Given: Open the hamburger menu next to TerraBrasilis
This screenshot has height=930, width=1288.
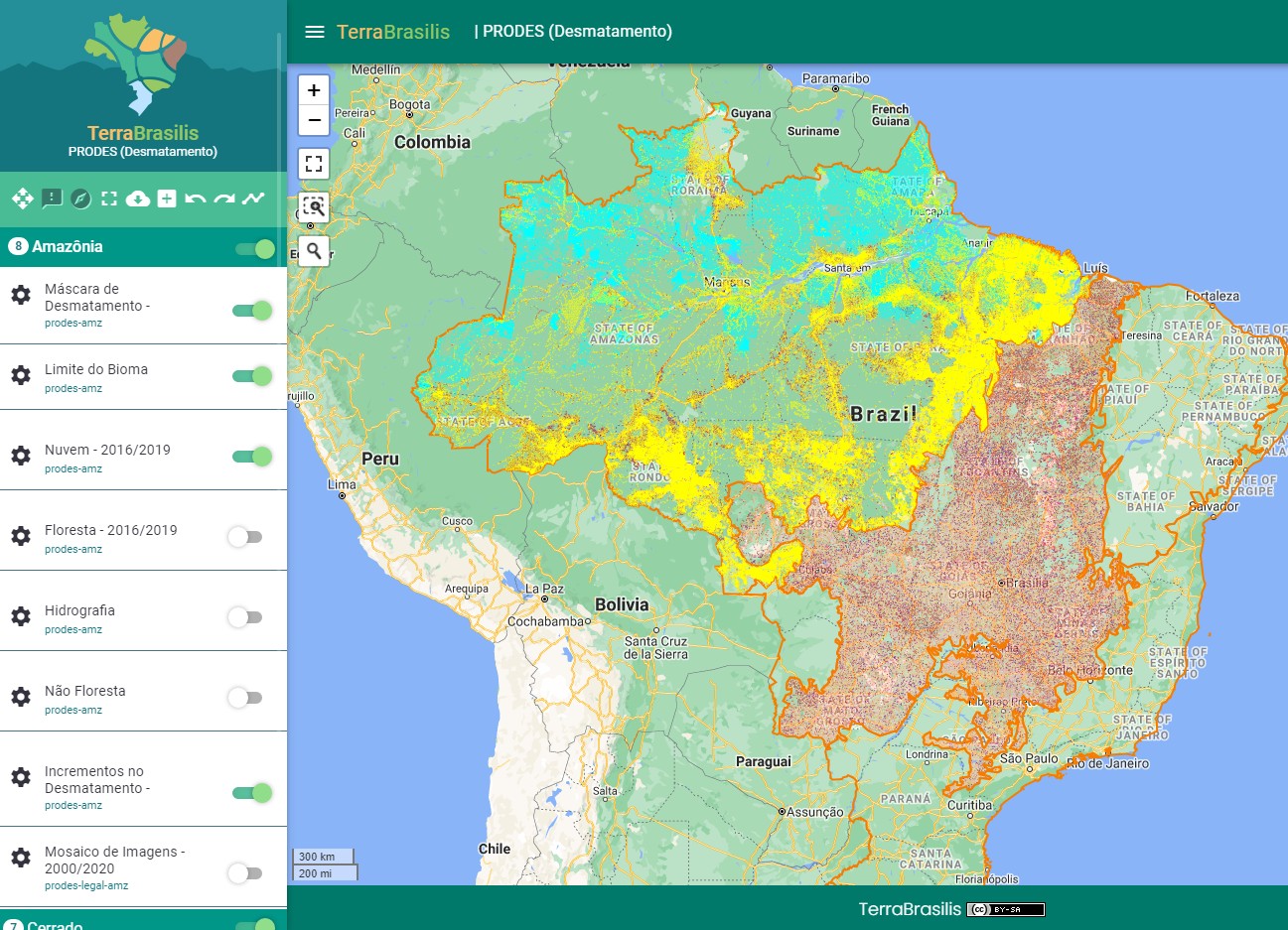Looking at the screenshot, I should pos(315,31).
